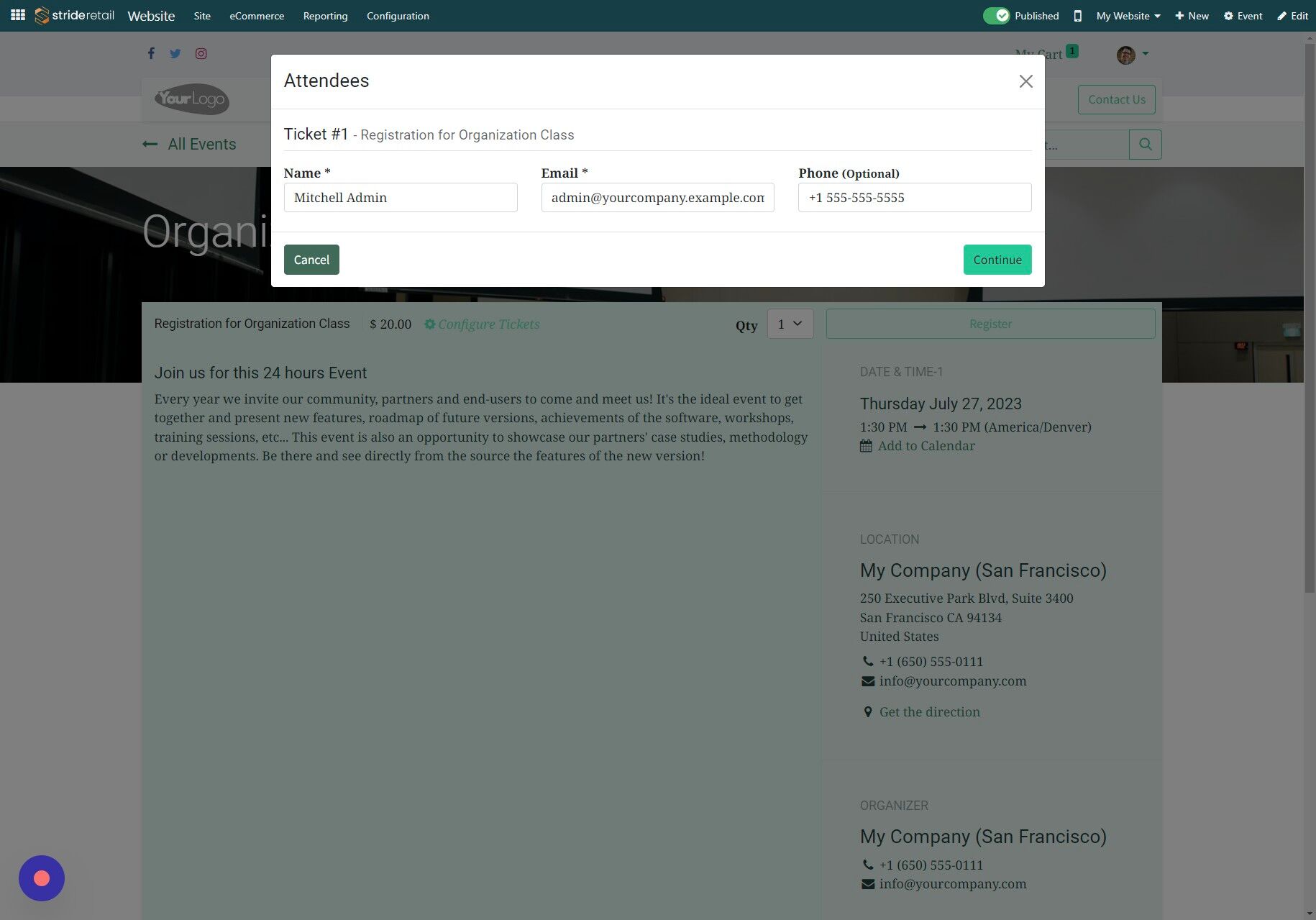Screen dimensions: 1316x920
Task: Open Get the direction link
Action: tap(929, 711)
